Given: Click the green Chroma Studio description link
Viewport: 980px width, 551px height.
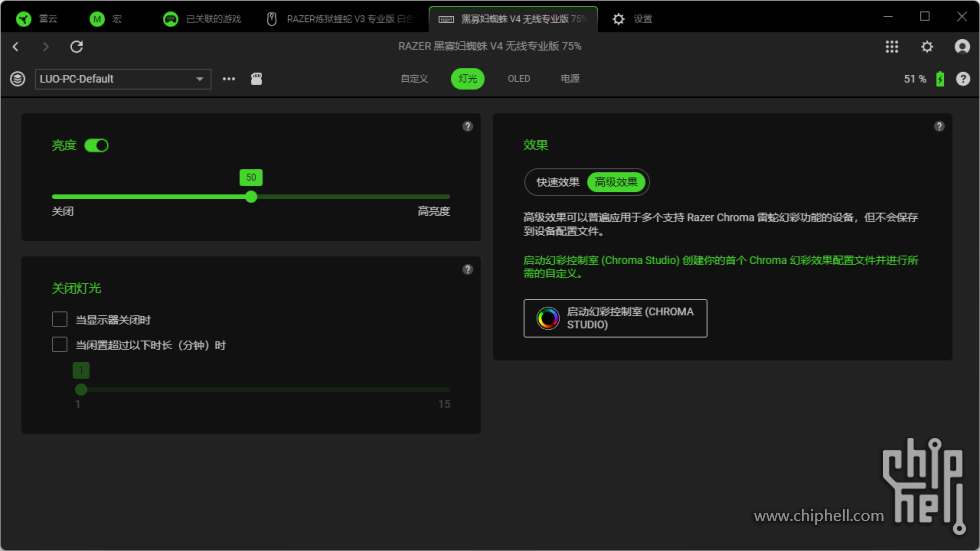Looking at the screenshot, I should (721, 267).
